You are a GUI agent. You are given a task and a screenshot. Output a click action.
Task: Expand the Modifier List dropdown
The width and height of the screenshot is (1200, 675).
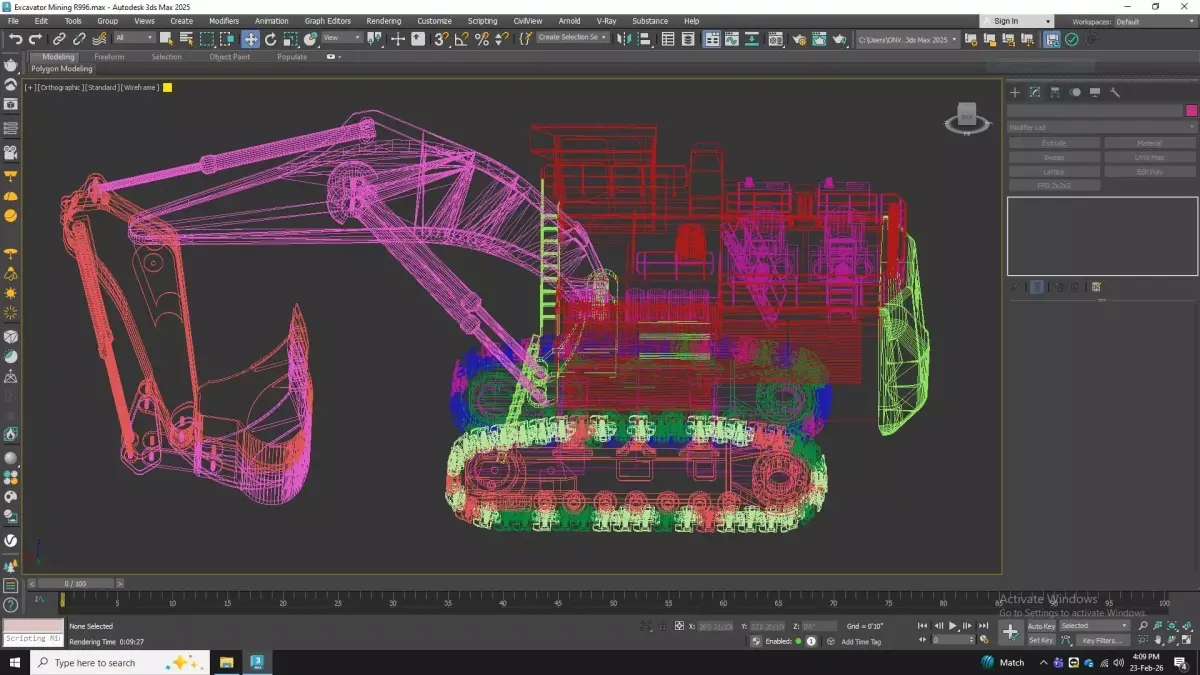(x=1101, y=127)
